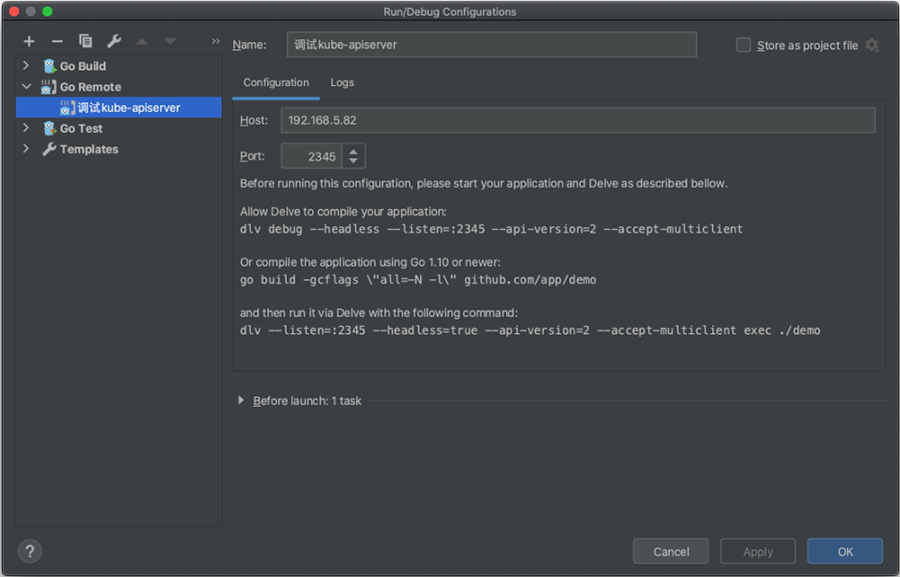Click the Copy Configuration icon
900x577 pixels.
[x=86, y=41]
